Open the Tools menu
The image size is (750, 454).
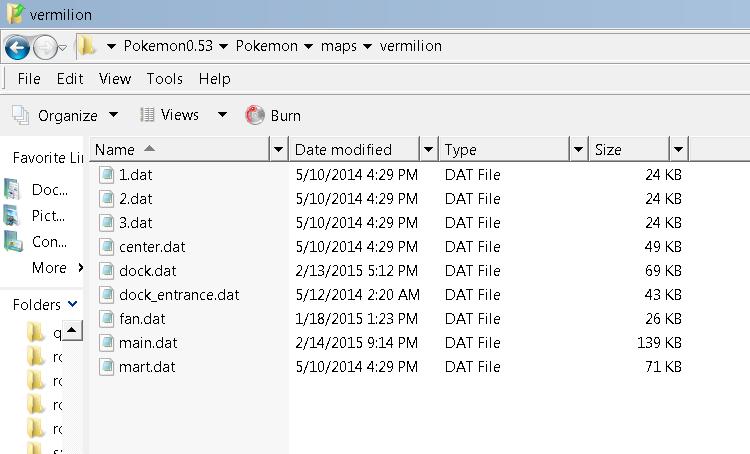[165, 79]
